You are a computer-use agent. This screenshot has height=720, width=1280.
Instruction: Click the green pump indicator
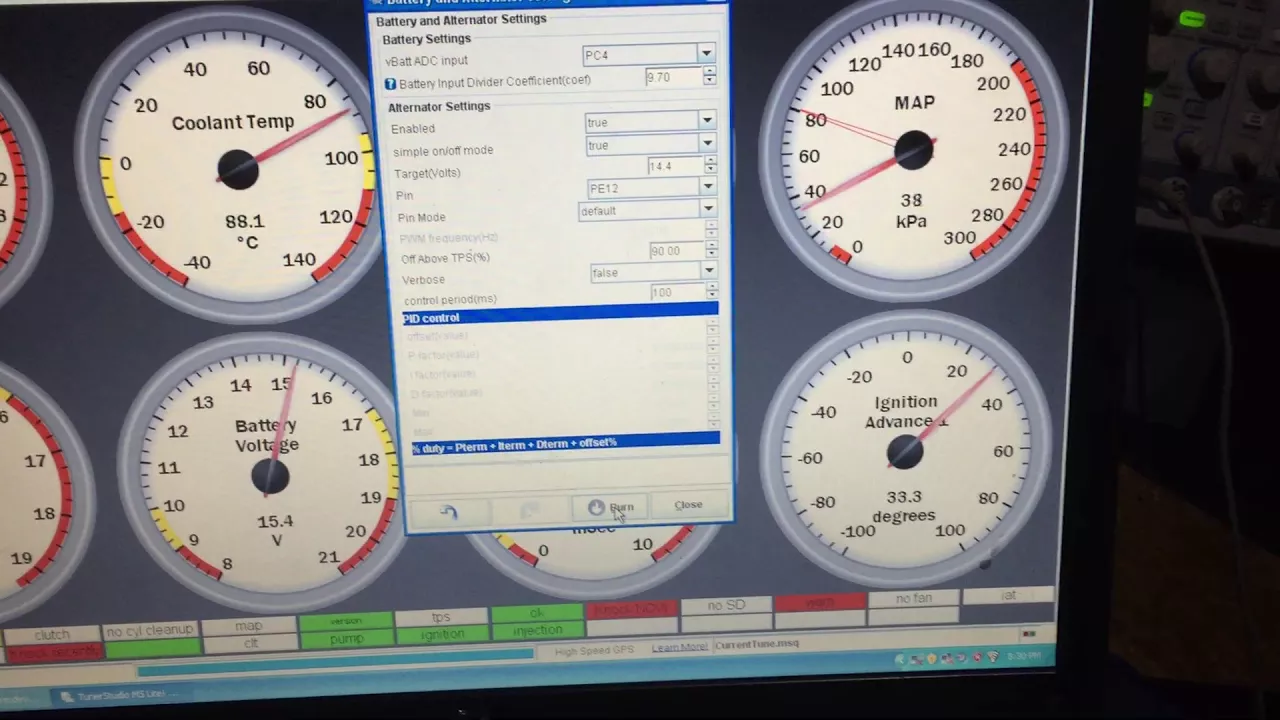[x=346, y=638]
